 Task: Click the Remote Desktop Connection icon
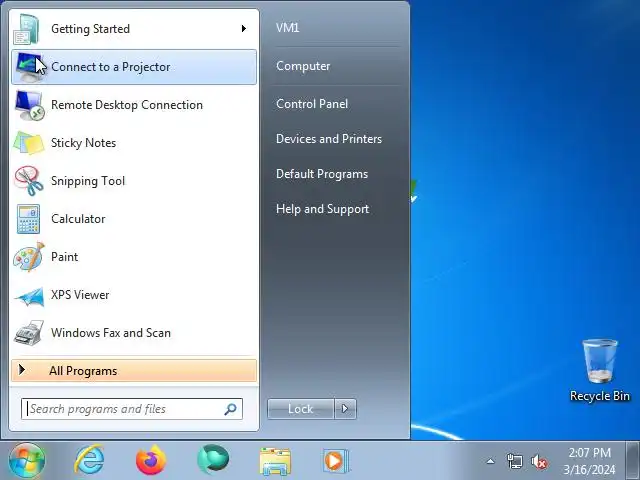click(29, 105)
